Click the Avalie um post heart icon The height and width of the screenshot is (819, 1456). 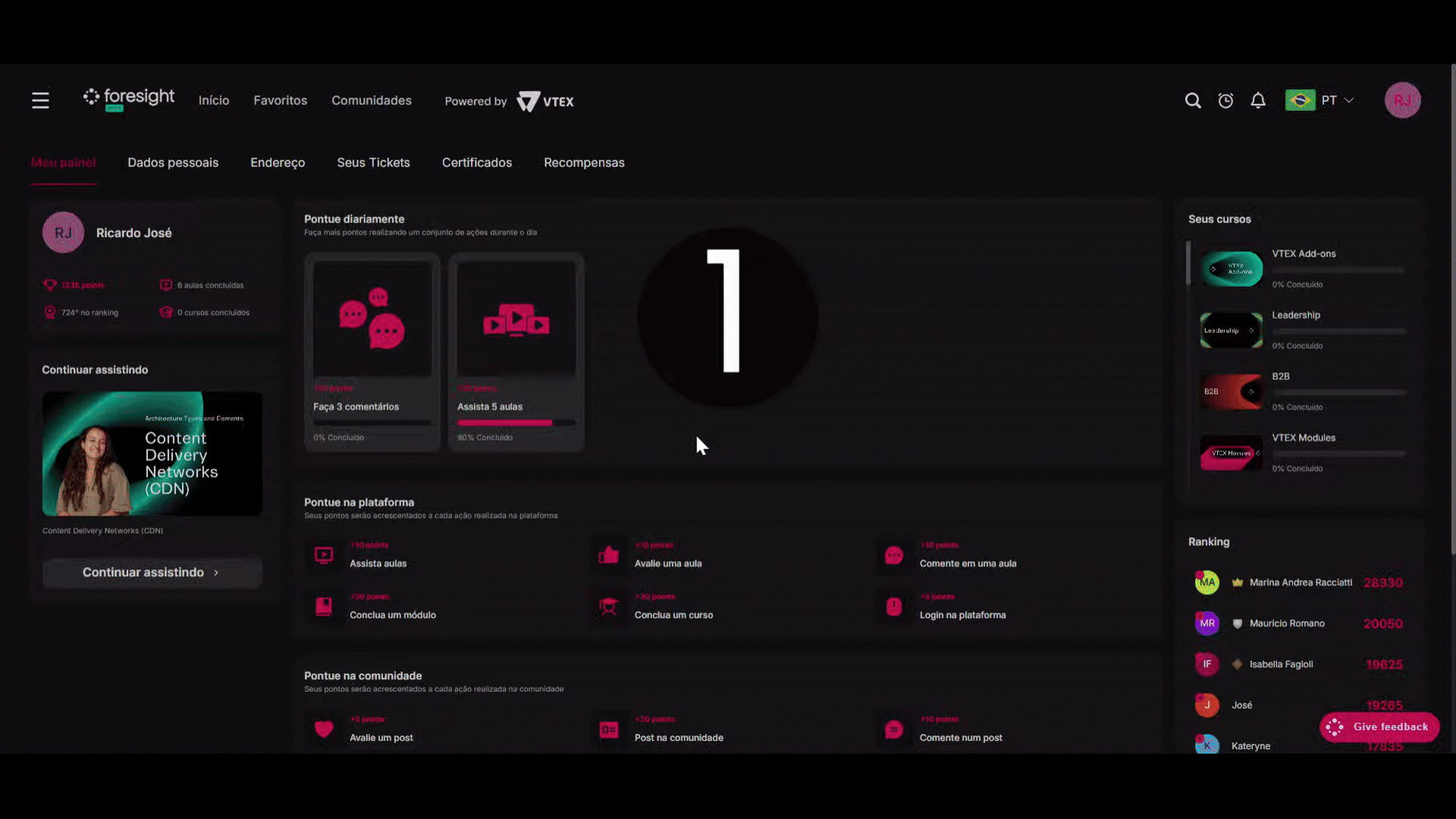click(x=324, y=729)
